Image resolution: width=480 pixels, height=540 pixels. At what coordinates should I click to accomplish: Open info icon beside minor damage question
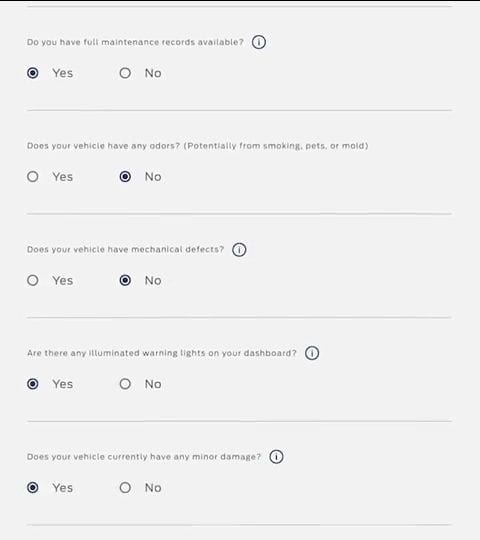click(x=276, y=457)
